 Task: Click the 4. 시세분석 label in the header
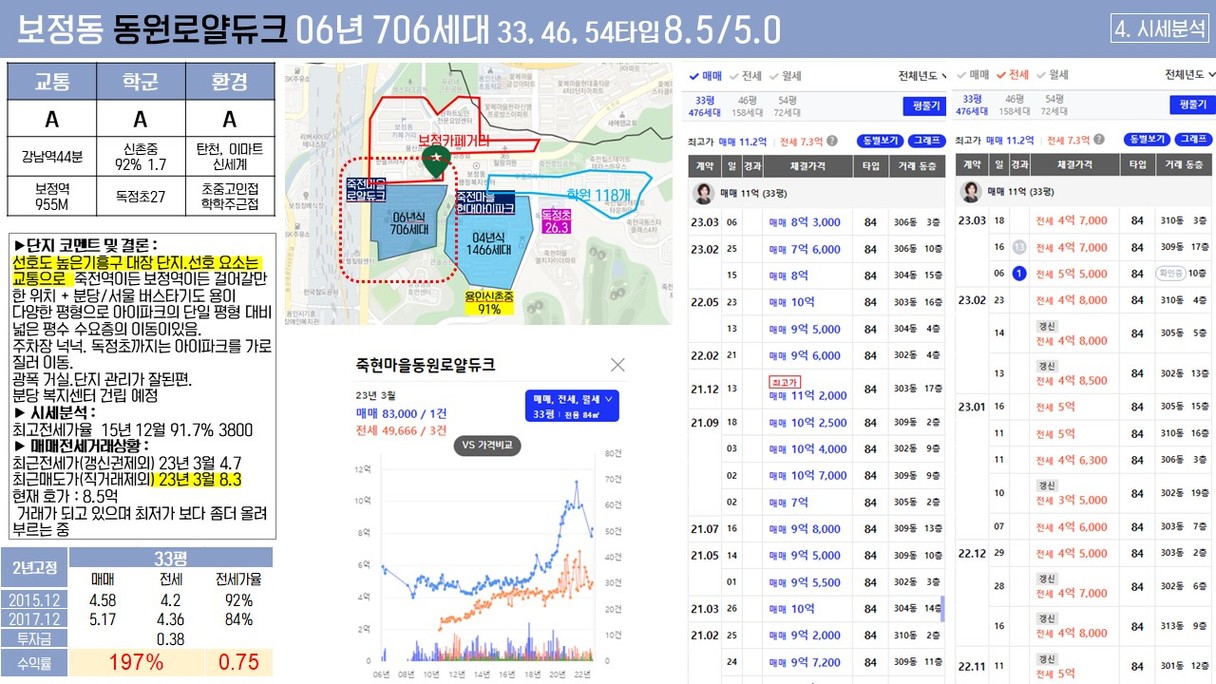pyautogui.click(x=1160, y=27)
